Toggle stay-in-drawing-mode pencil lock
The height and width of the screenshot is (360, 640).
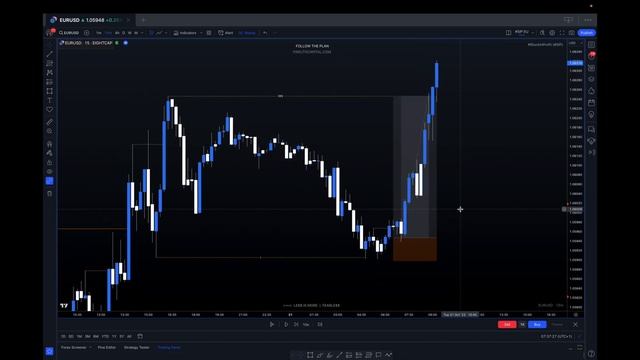49,153
